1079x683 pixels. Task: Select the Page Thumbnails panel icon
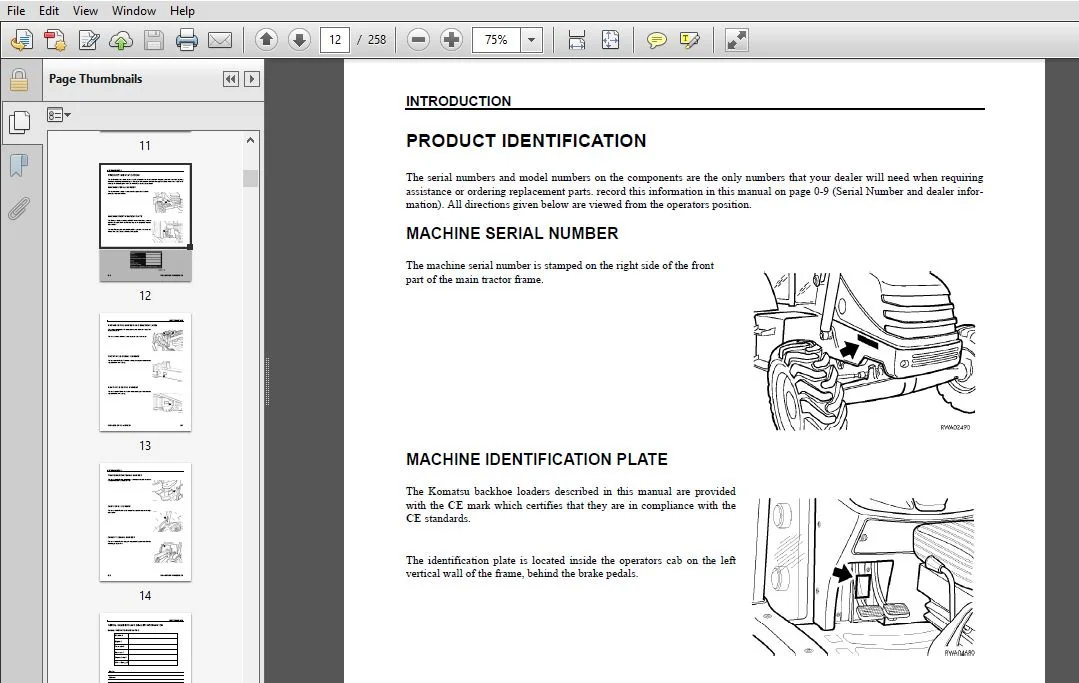tap(20, 122)
